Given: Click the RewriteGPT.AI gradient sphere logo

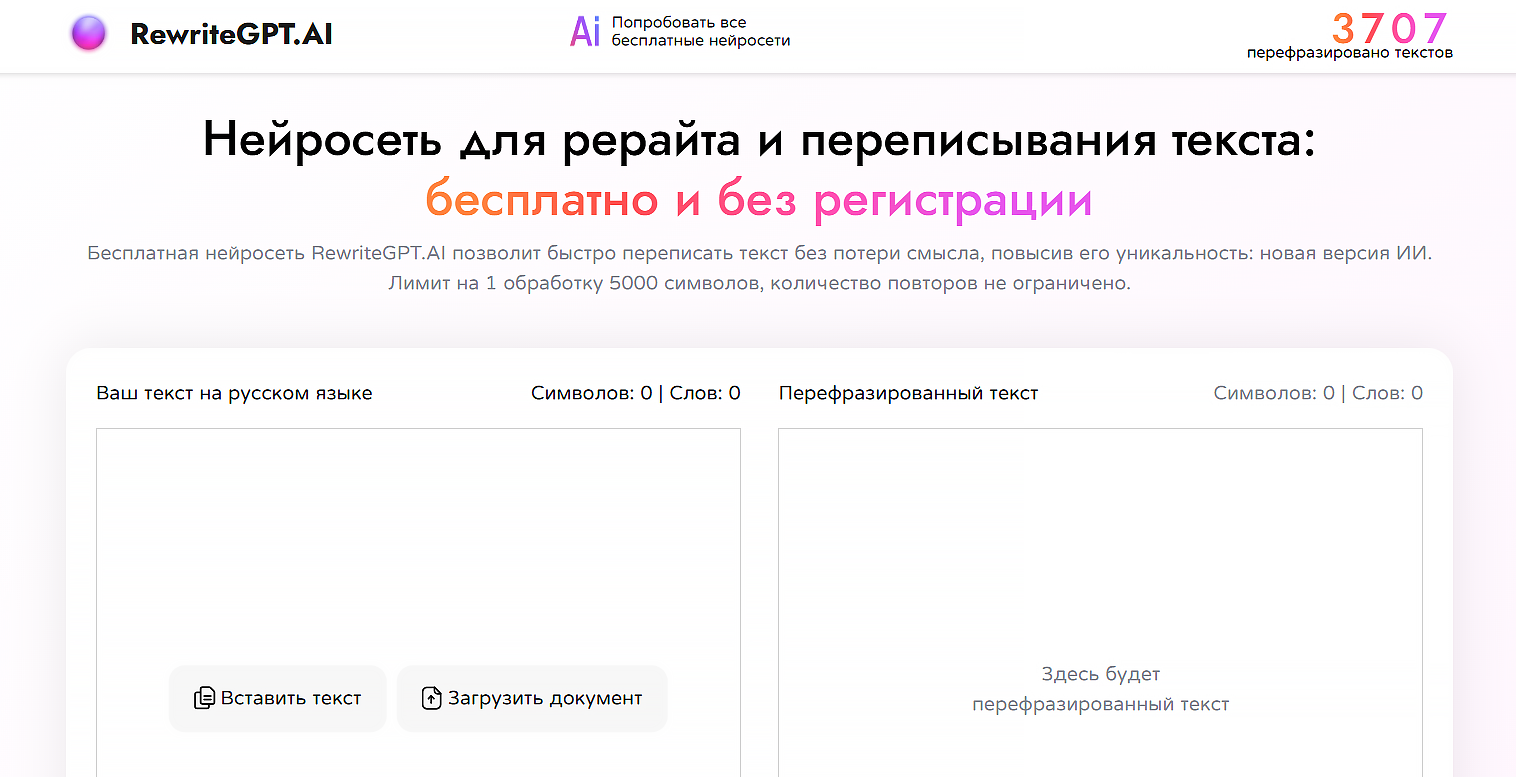Looking at the screenshot, I should pos(88,33).
